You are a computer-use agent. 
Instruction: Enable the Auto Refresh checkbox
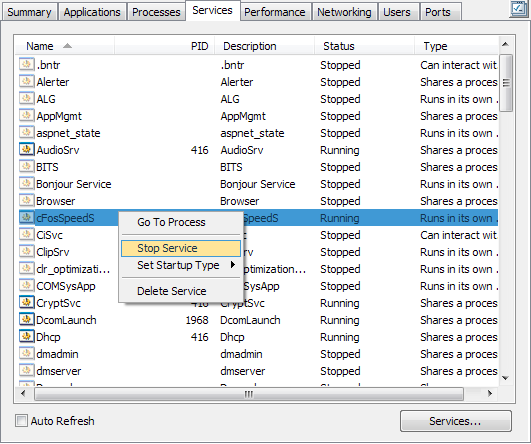click(21, 421)
